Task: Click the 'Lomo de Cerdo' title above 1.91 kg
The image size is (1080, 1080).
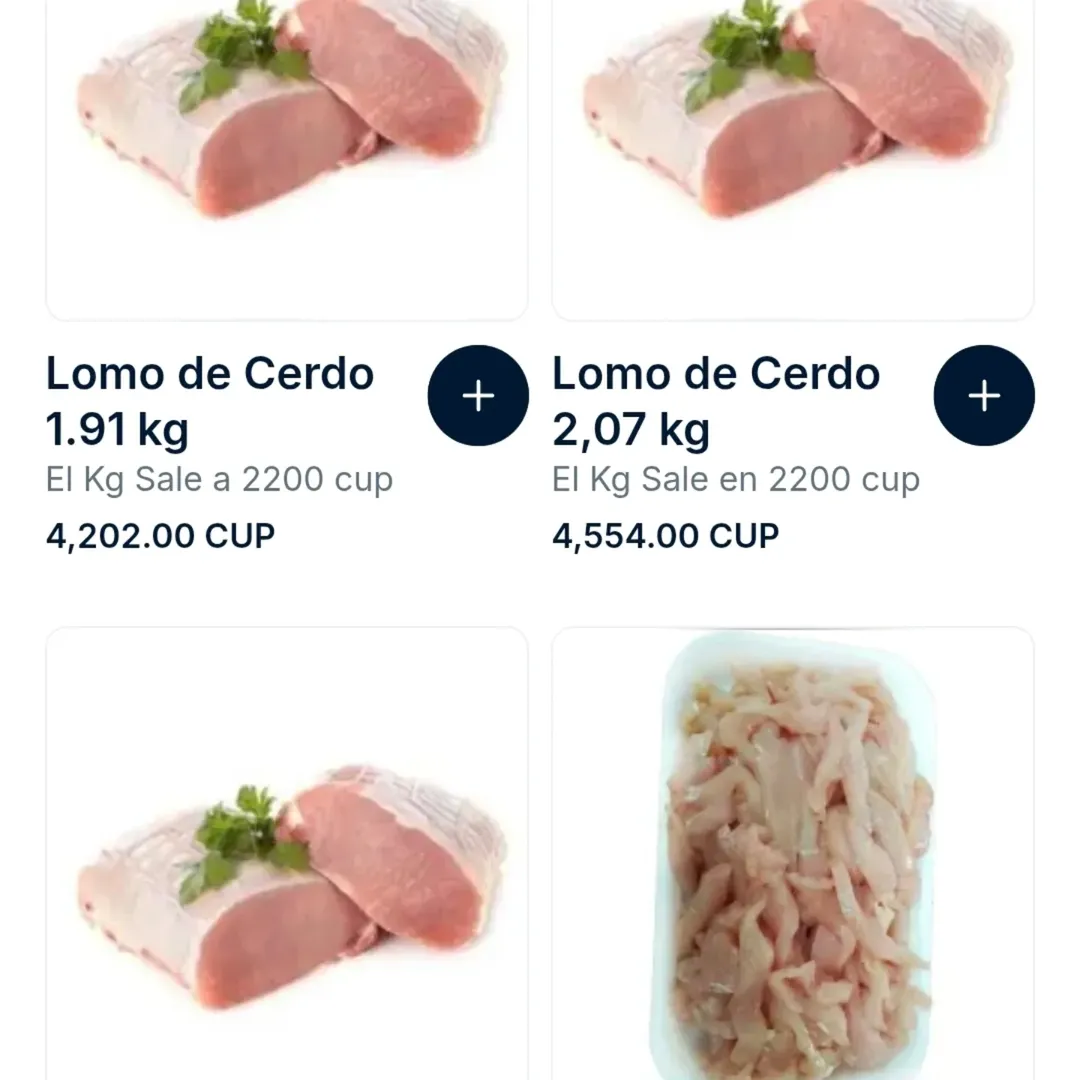Action: 210,374
